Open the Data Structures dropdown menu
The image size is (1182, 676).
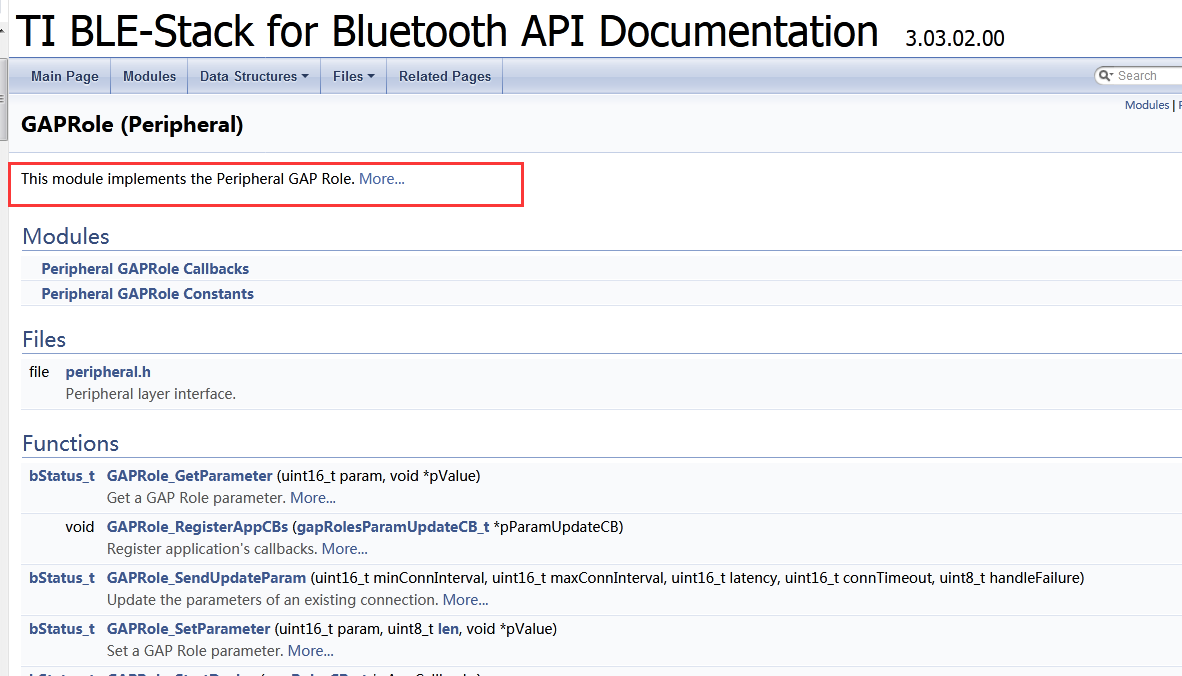[254, 76]
